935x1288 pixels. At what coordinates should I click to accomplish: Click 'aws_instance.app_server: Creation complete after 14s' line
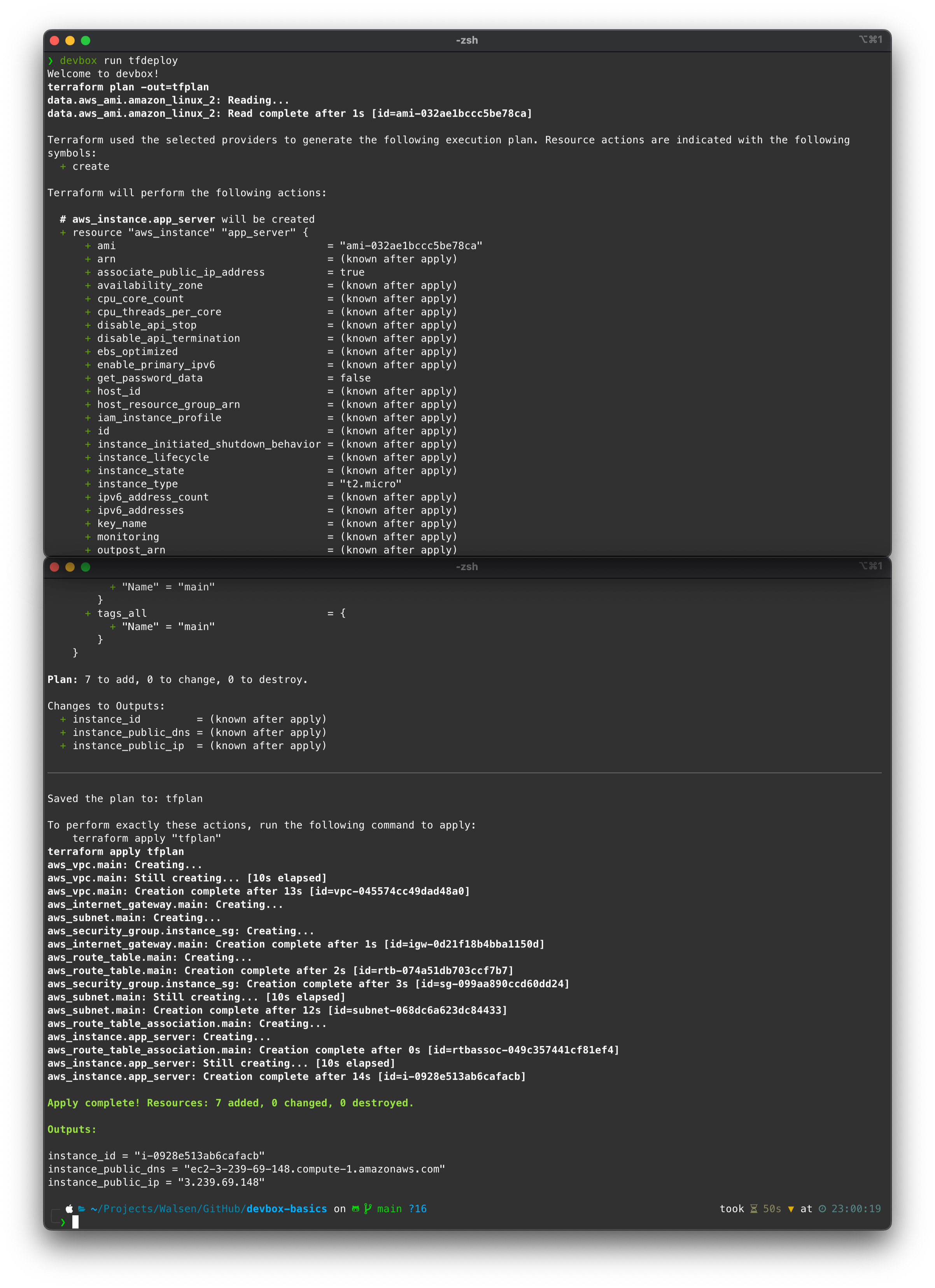287,1076
